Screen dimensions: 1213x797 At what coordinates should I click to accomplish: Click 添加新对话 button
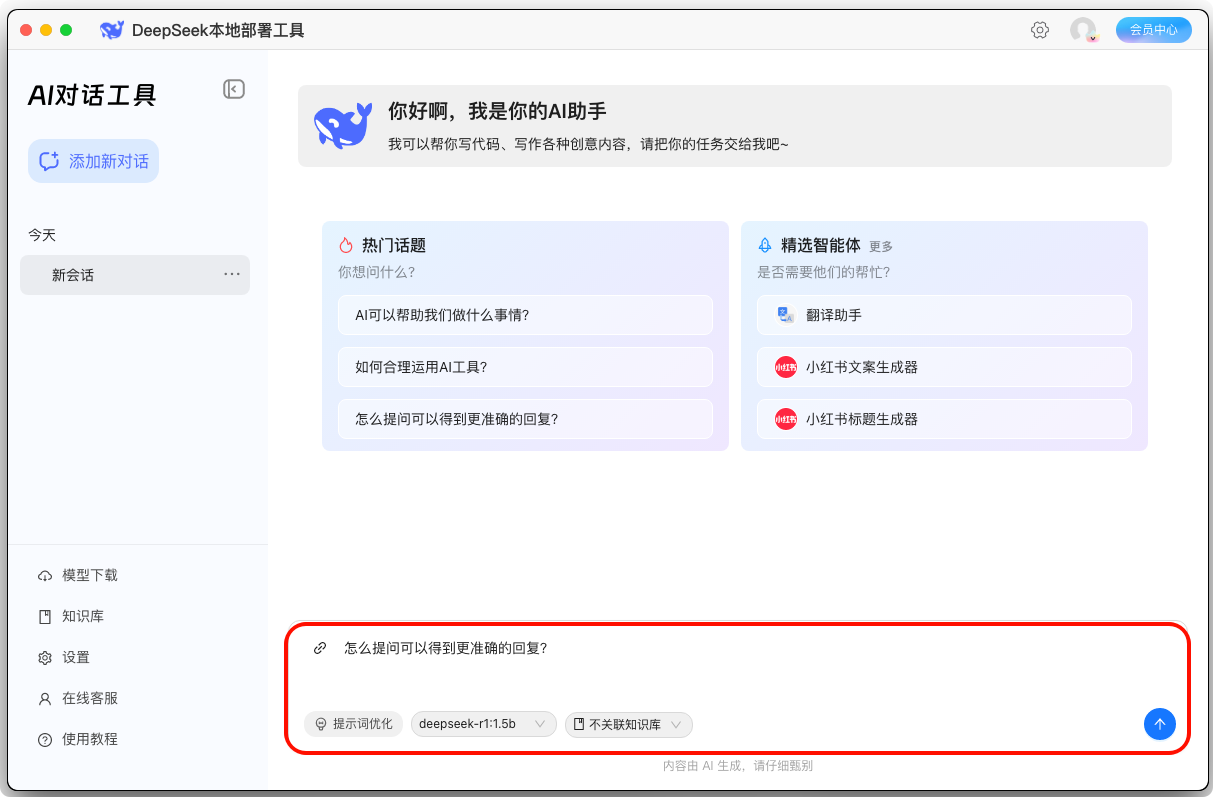[x=93, y=161]
